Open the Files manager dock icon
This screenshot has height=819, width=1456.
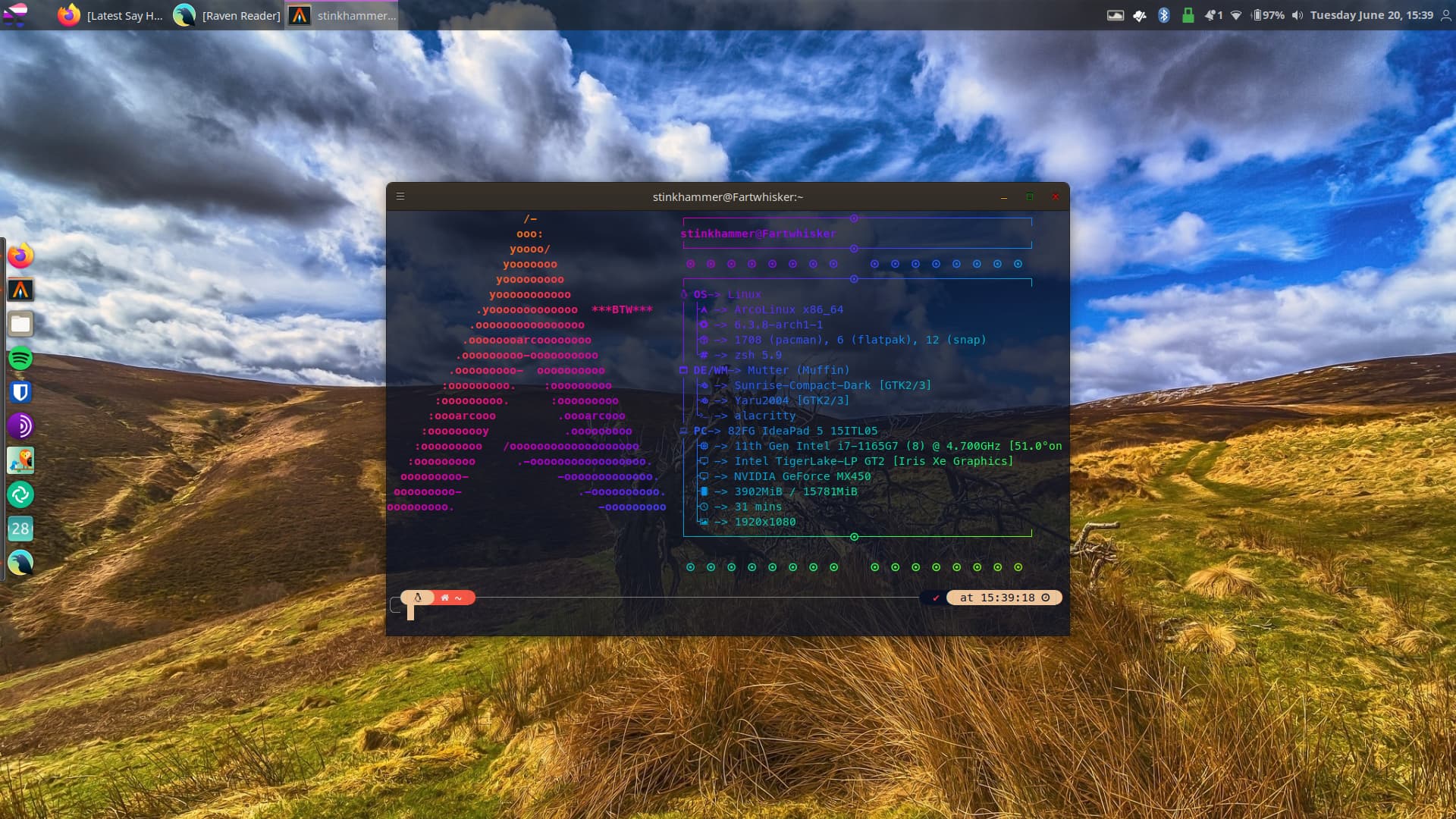tap(20, 324)
